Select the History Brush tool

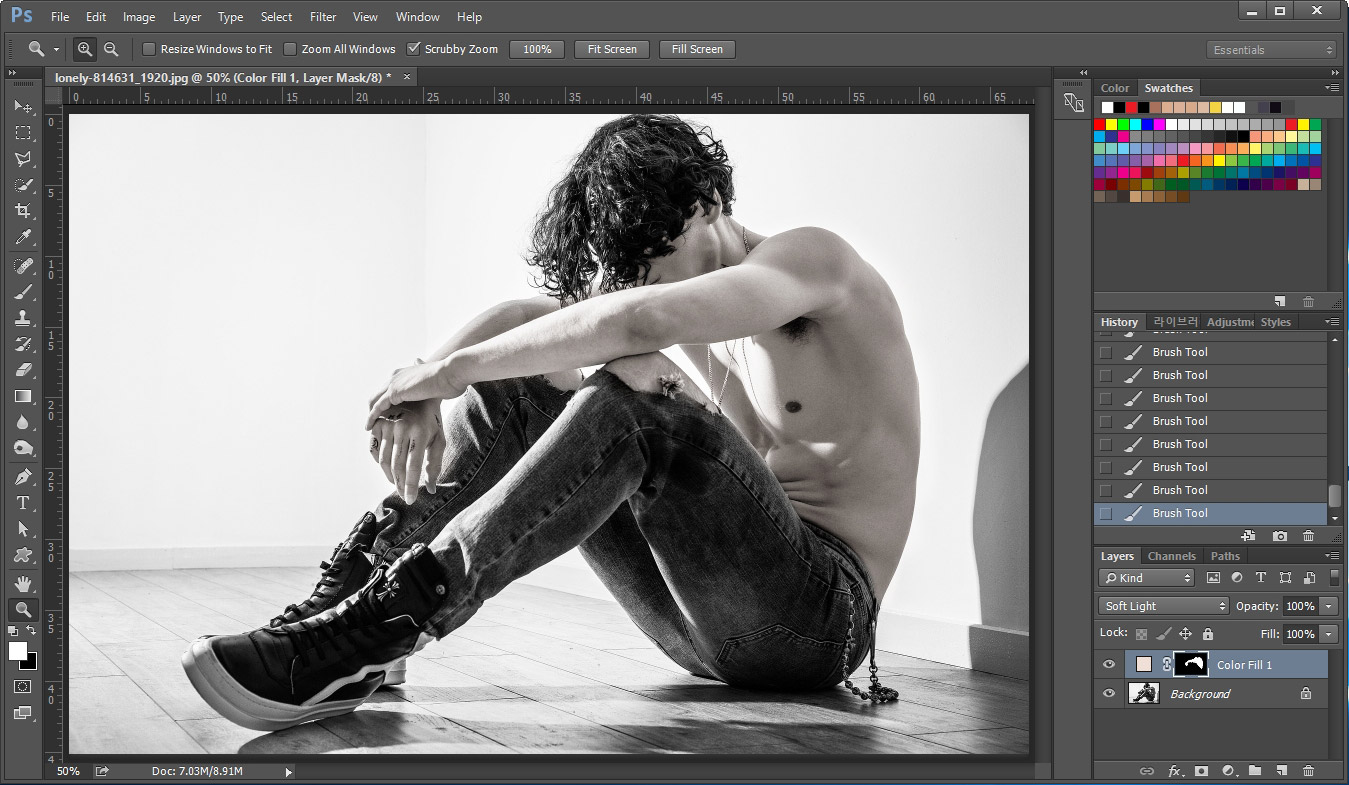(x=22, y=344)
